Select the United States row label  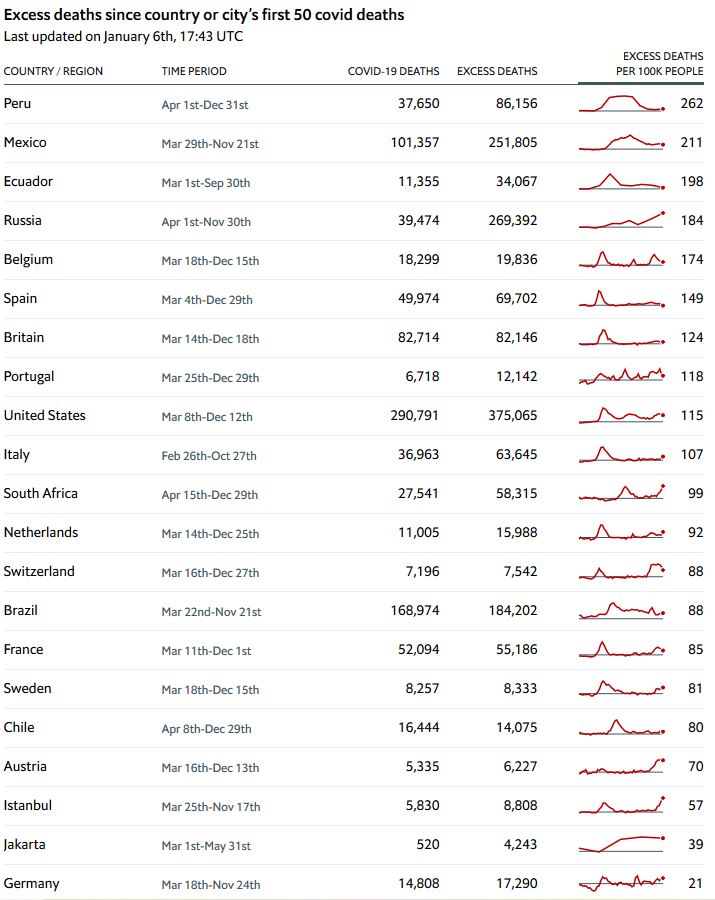click(x=45, y=415)
